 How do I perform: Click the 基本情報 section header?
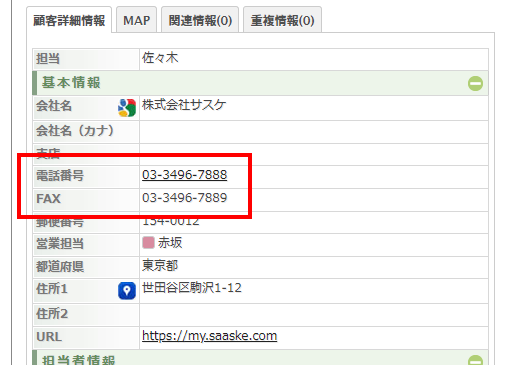(260, 83)
